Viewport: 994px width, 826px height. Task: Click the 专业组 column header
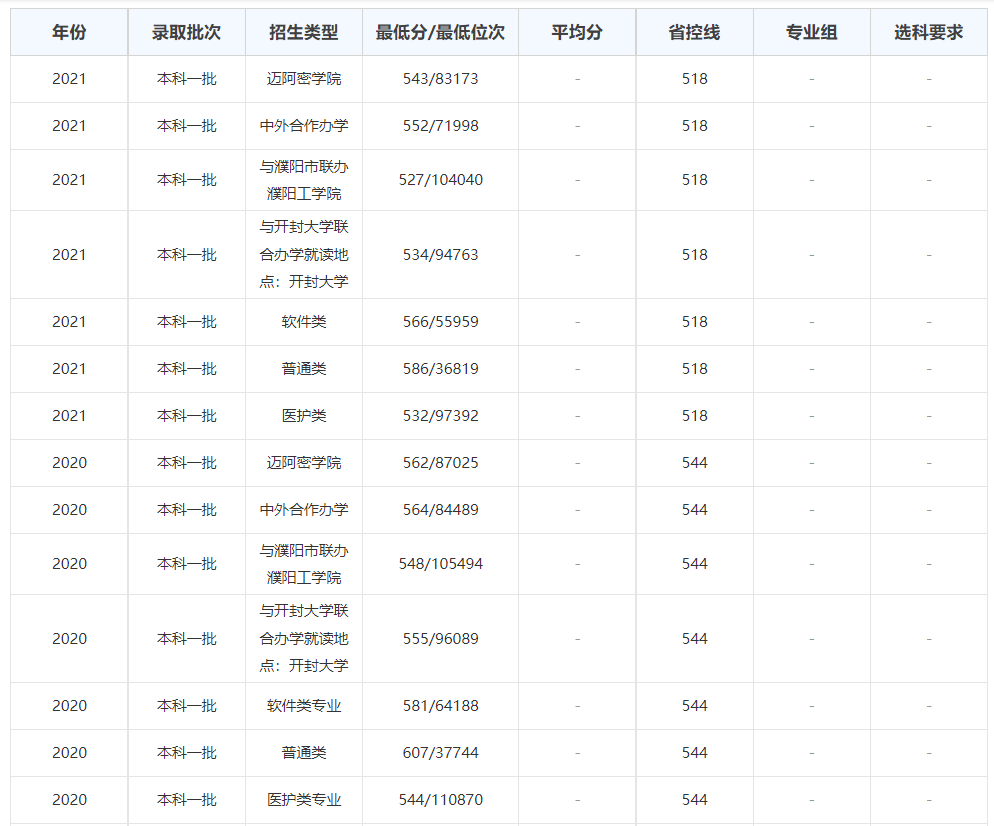point(812,32)
